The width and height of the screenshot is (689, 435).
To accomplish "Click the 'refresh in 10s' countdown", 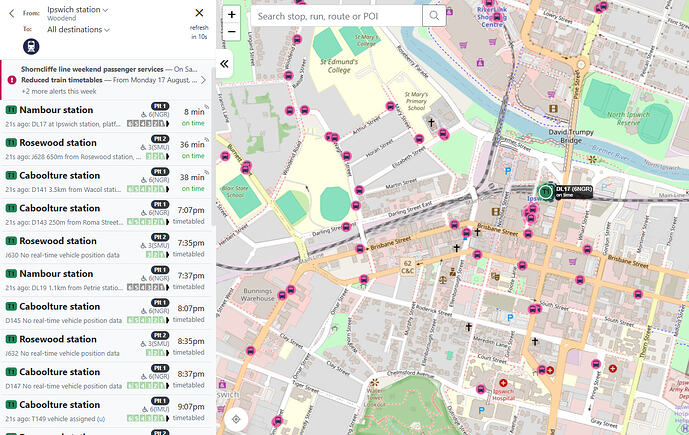I will [x=199, y=32].
